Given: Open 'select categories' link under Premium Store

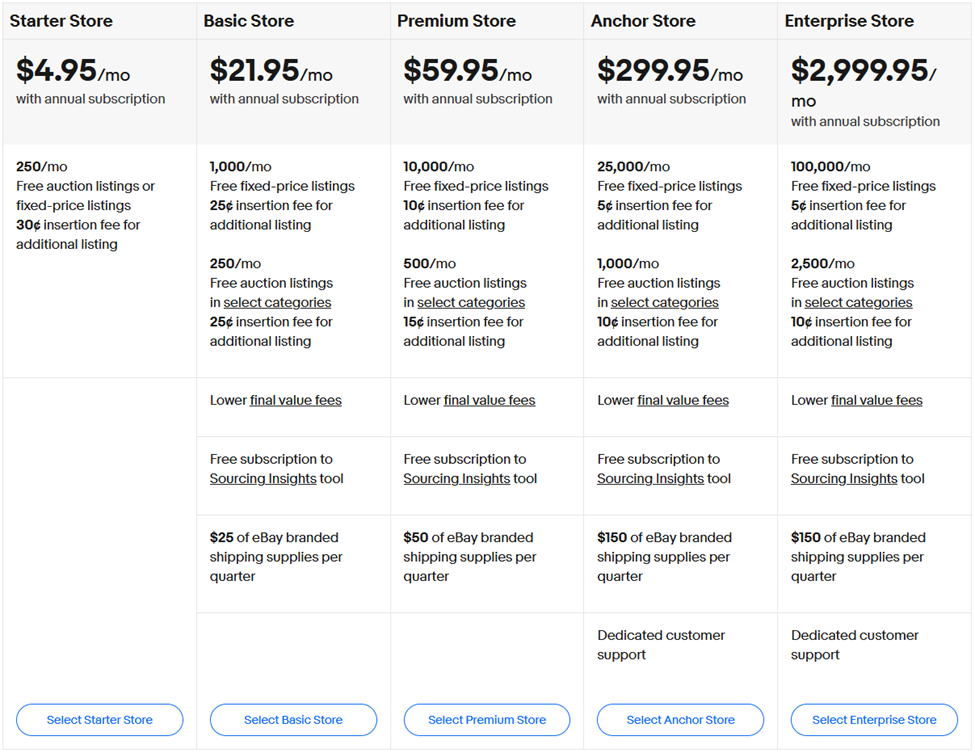Looking at the screenshot, I should pos(471,303).
